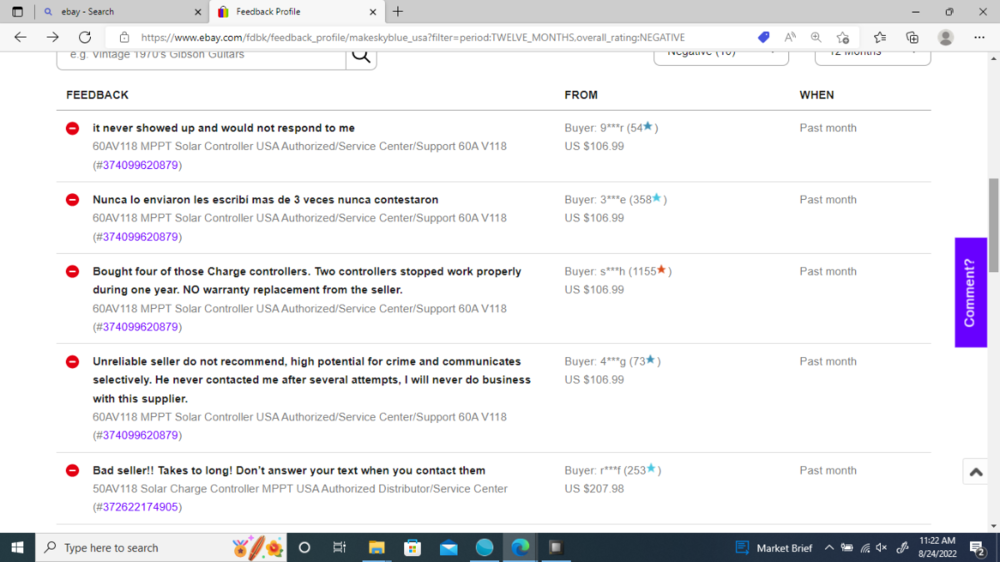Screen dimensions: 1000x562
Task: Open the shopping coupon tag icon
Action: click(763, 38)
